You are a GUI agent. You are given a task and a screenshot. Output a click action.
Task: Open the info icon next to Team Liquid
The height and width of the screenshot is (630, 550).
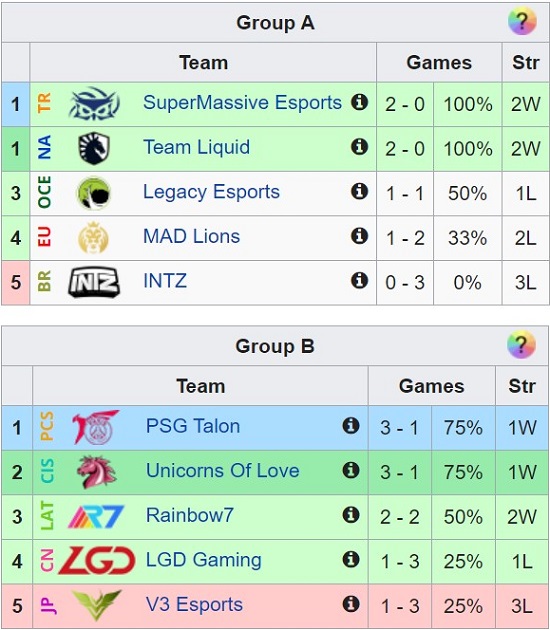[x=360, y=147]
